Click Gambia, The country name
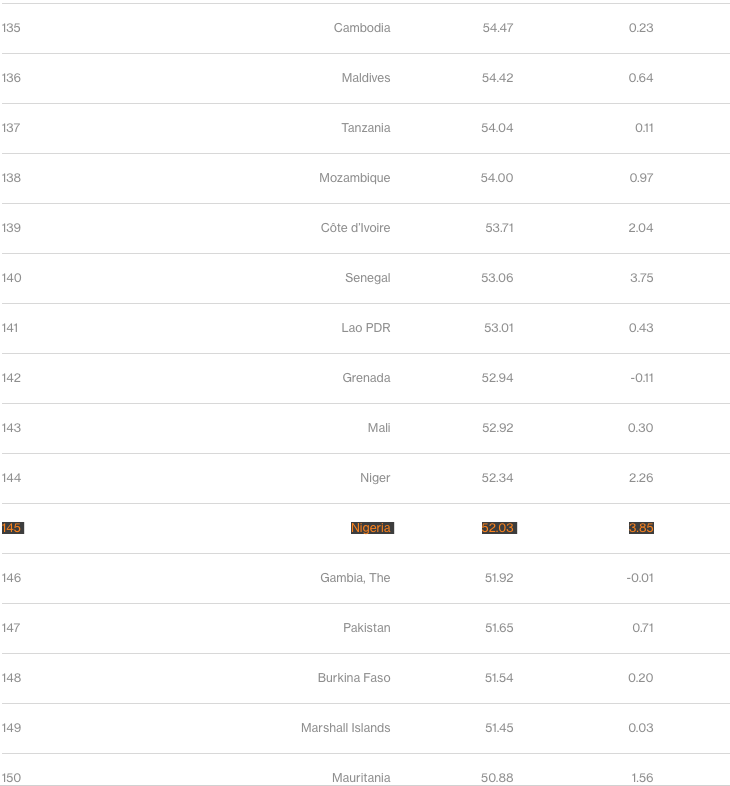The height and width of the screenshot is (786, 730). tap(355, 578)
